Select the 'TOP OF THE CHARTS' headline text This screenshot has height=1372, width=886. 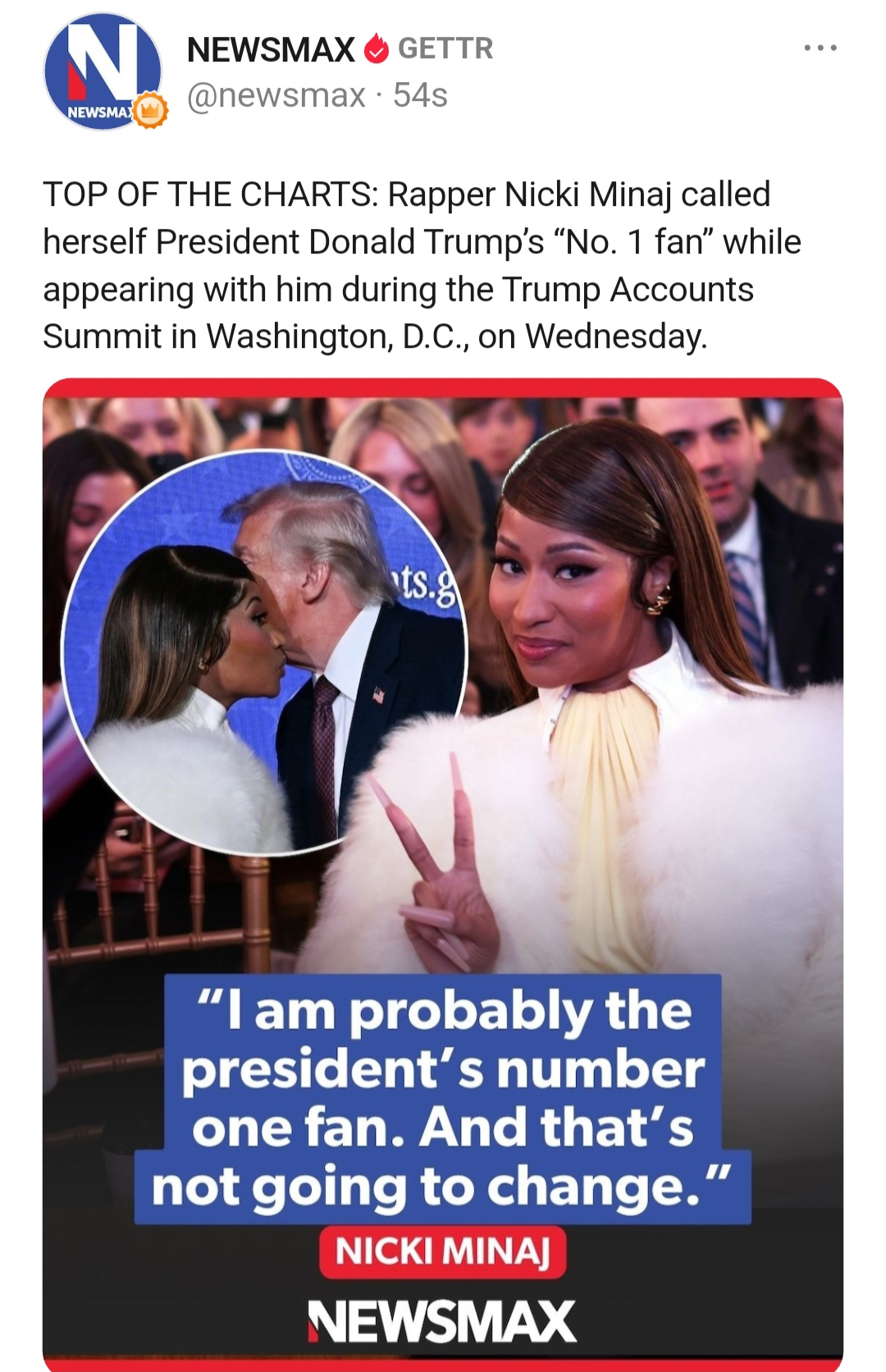pos(210,194)
